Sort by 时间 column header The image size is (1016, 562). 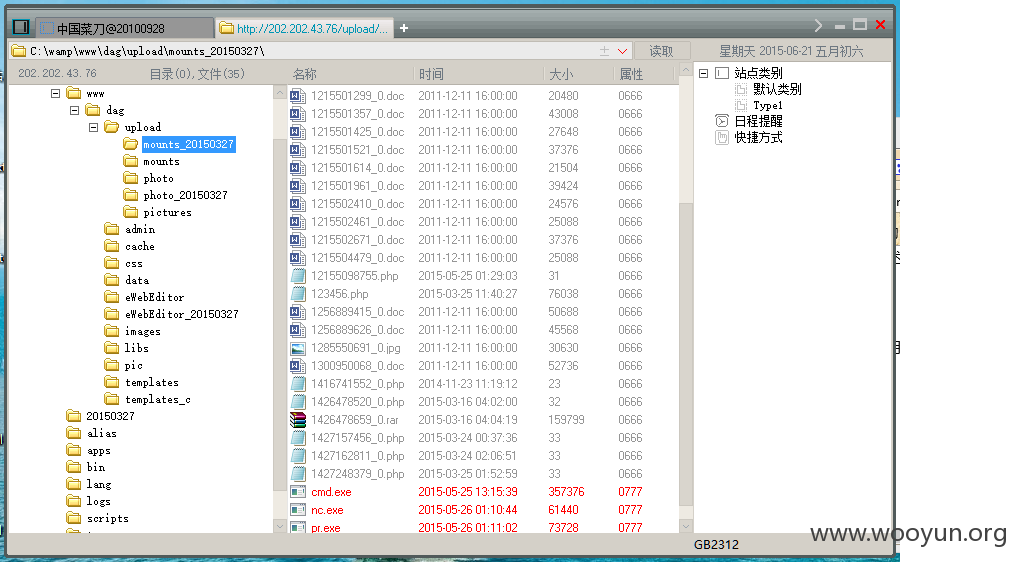(431, 75)
